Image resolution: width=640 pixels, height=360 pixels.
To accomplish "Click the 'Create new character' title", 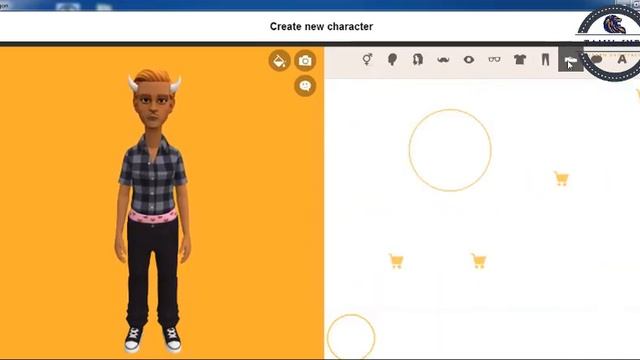I will click(321, 27).
